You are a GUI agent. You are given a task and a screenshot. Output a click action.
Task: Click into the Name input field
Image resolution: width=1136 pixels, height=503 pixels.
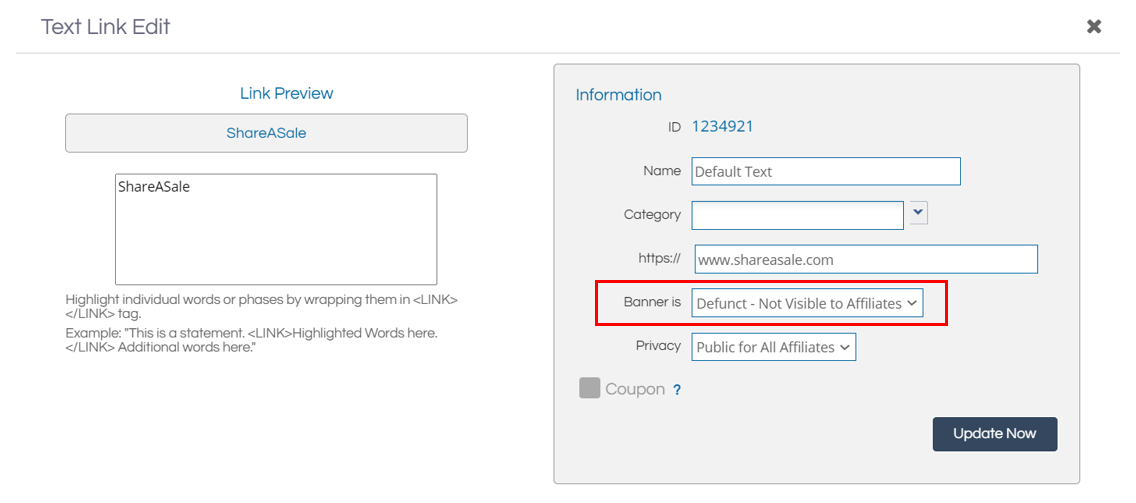point(826,172)
